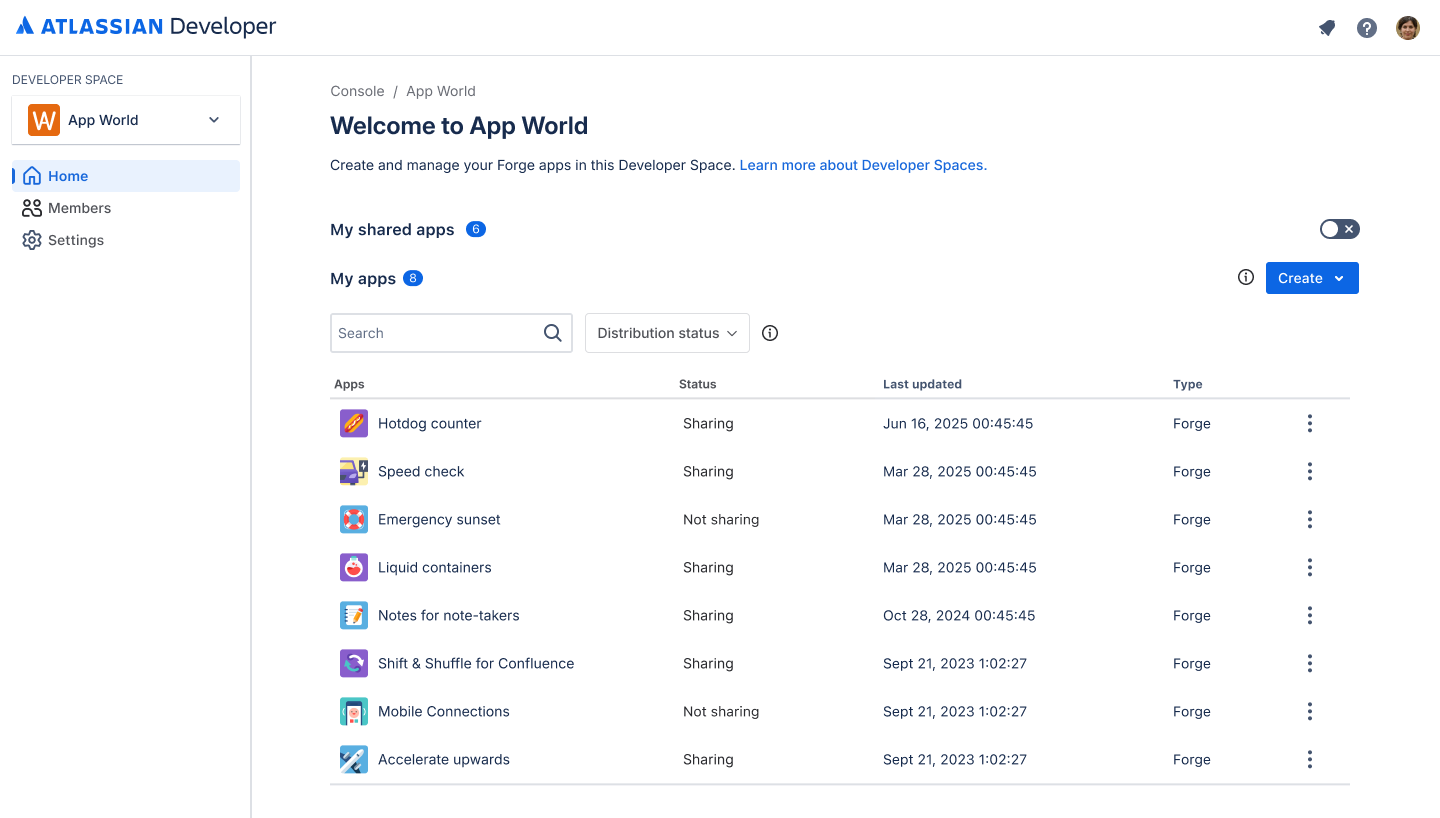The height and width of the screenshot is (818, 1440).
Task: Toggle the My shared apps switch
Action: (x=1339, y=229)
